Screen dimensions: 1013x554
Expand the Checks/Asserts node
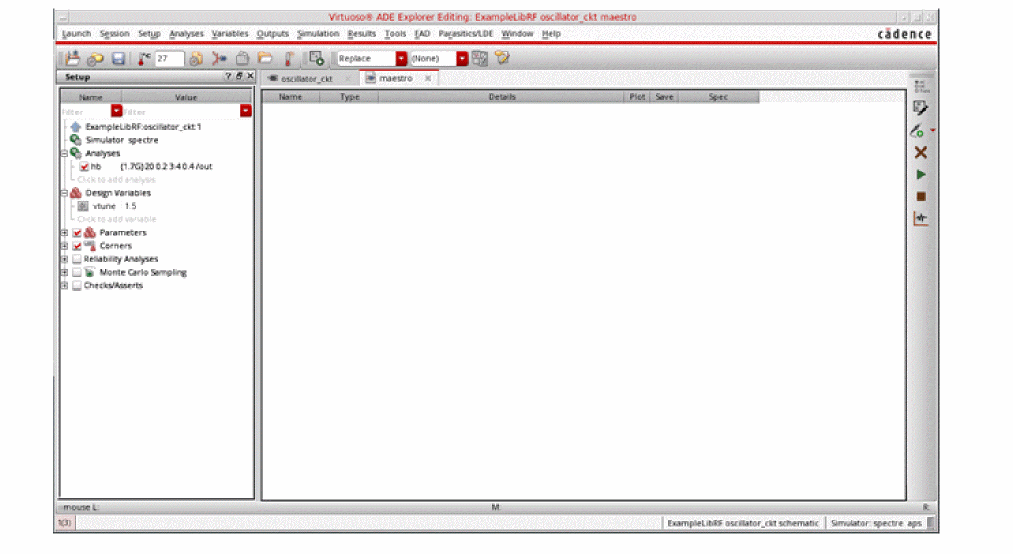coord(65,285)
